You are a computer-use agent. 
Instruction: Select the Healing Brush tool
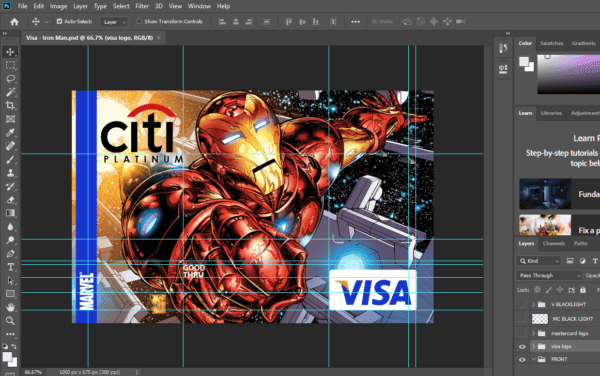10,146
